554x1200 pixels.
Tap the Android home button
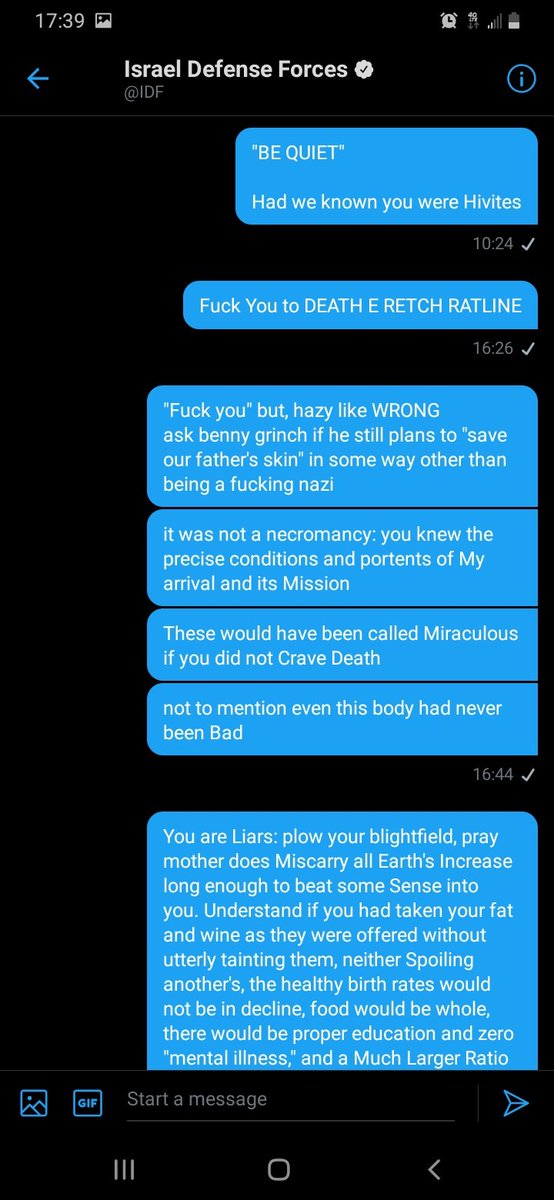[x=279, y=1169]
